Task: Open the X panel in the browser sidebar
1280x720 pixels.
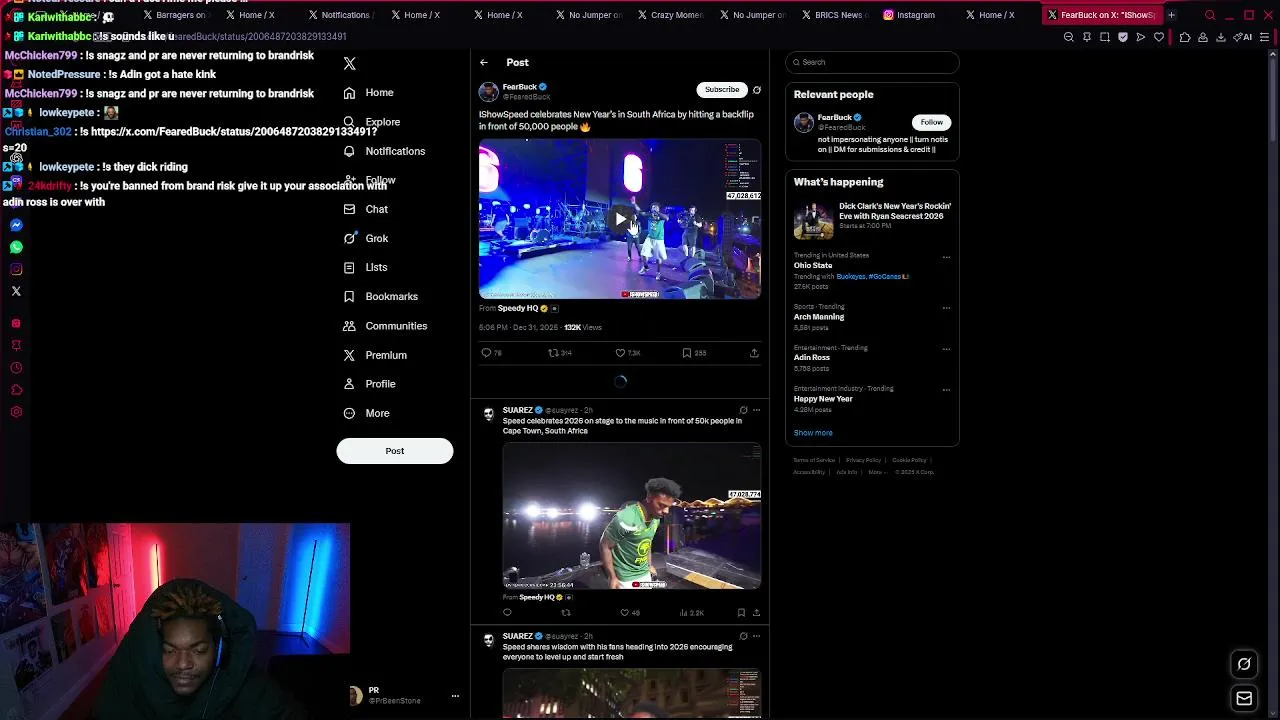Action: click(x=16, y=291)
